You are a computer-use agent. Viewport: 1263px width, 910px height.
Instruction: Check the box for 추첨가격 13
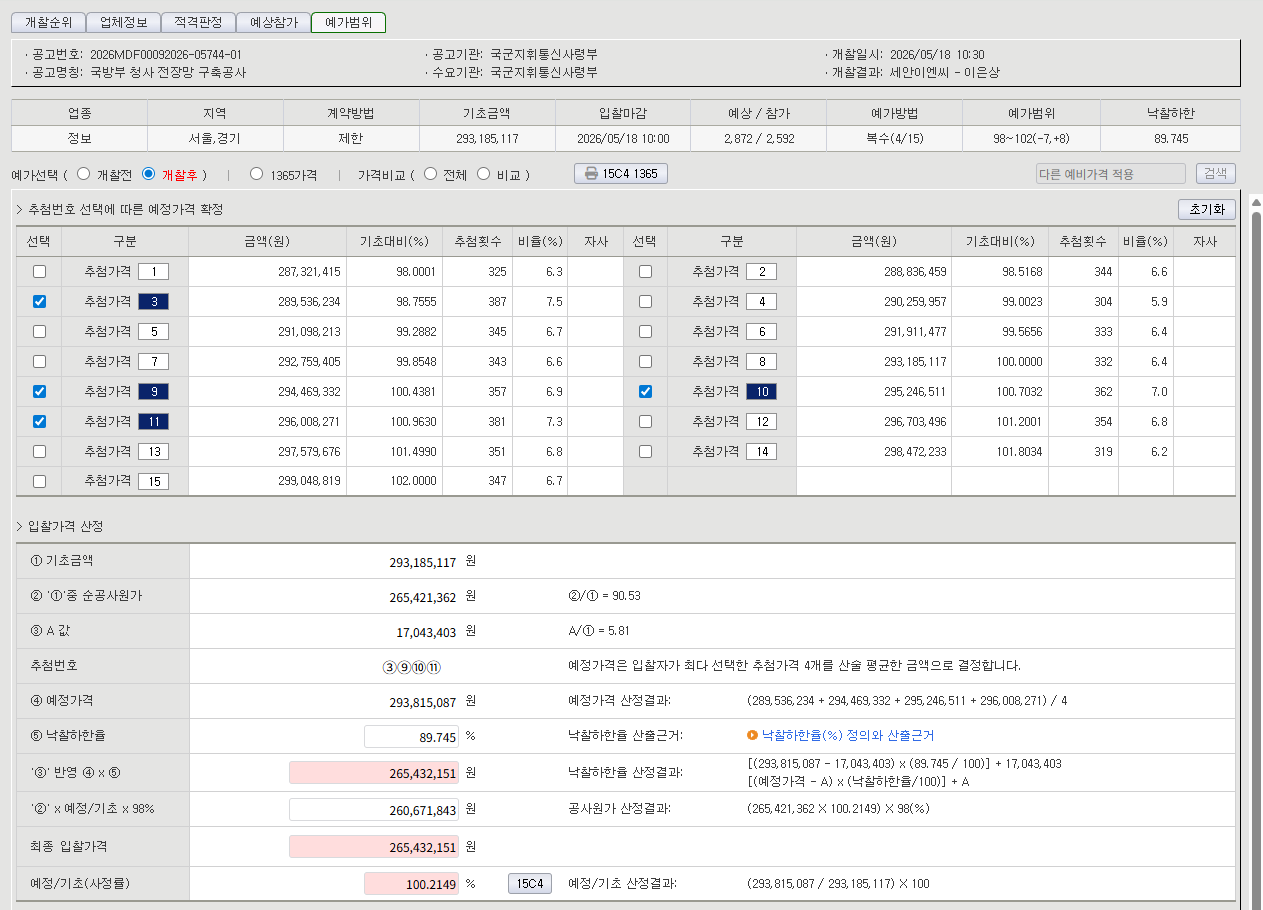tap(39, 451)
